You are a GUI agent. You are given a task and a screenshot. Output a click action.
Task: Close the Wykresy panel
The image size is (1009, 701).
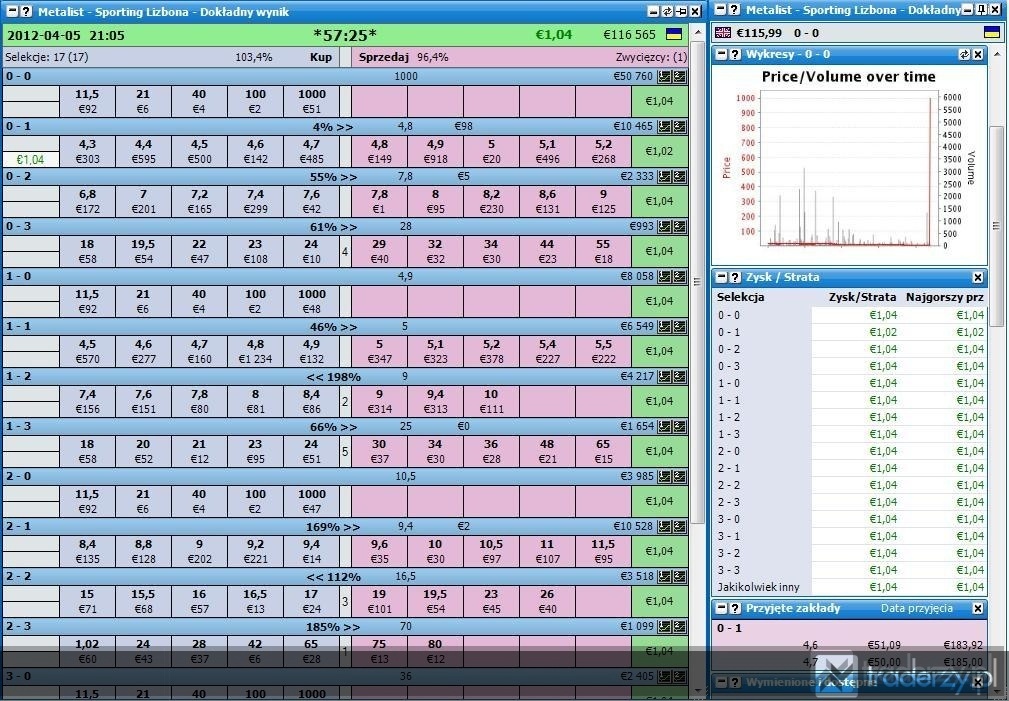point(978,55)
